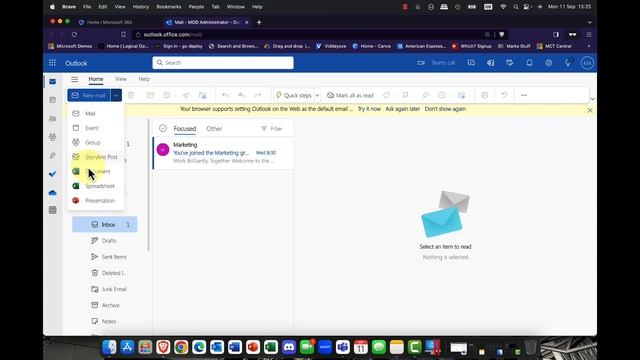Click the Delete trash icon in ribbon

coord(131,95)
